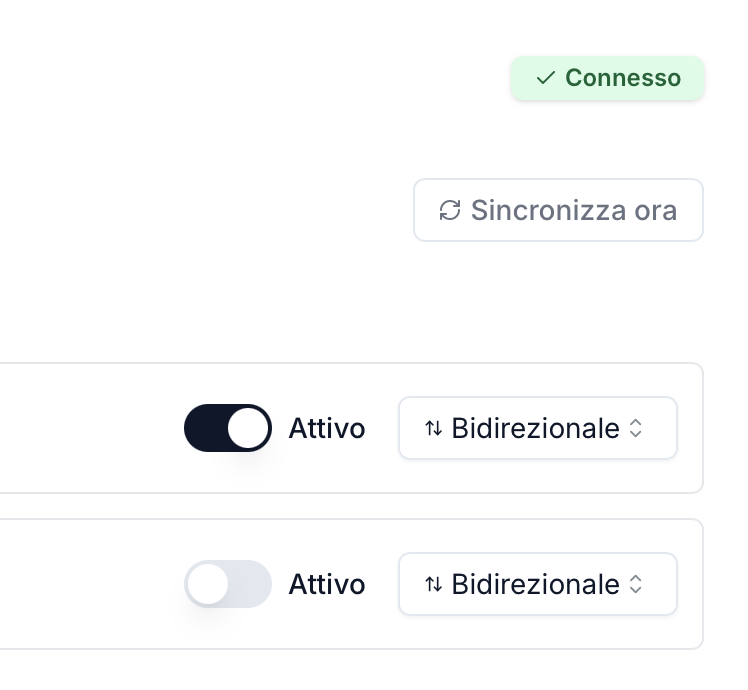Image resolution: width=748 pixels, height=690 pixels.
Task: Click the up-down arrows icon in second Bidirezionale selector
Action: pyautogui.click(x=433, y=584)
